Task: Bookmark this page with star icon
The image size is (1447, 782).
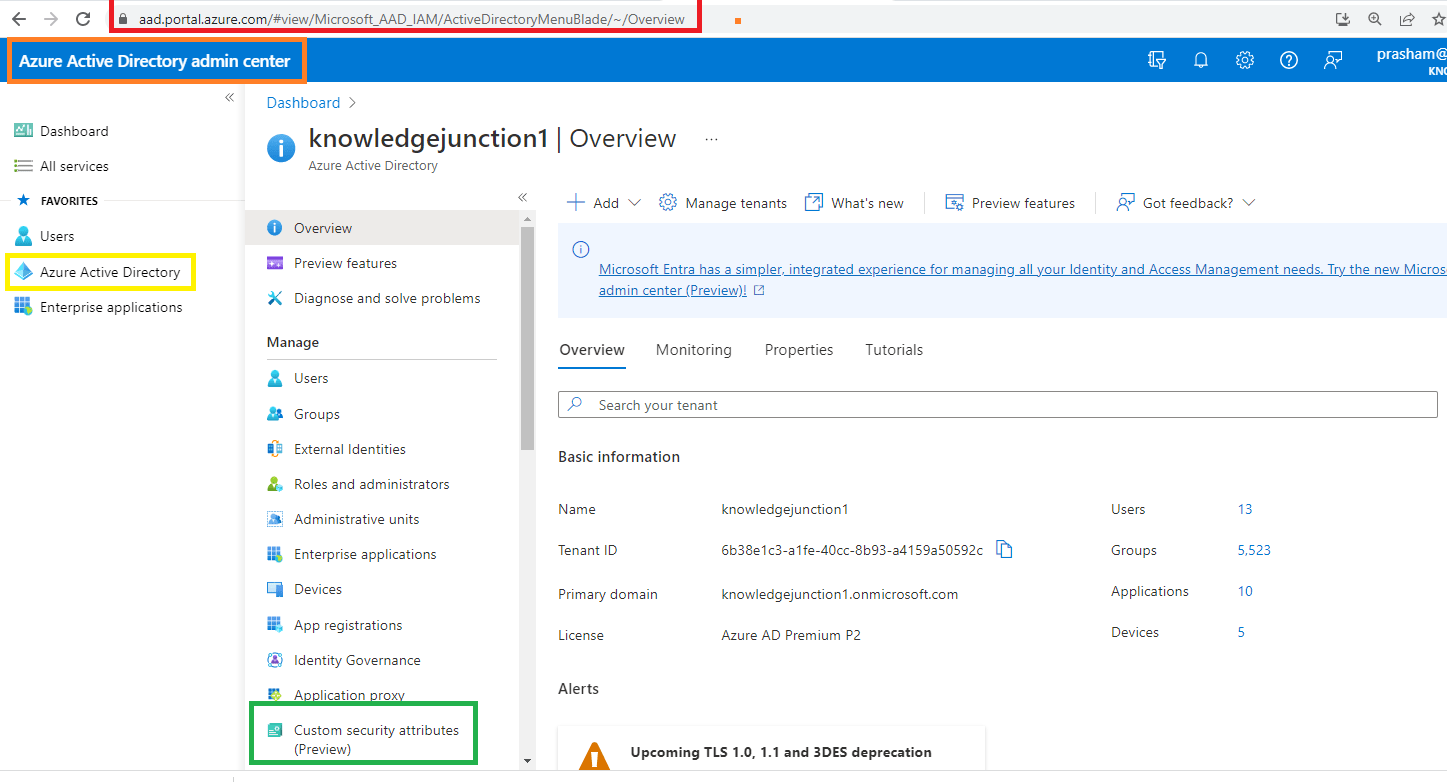Action: click(1437, 19)
